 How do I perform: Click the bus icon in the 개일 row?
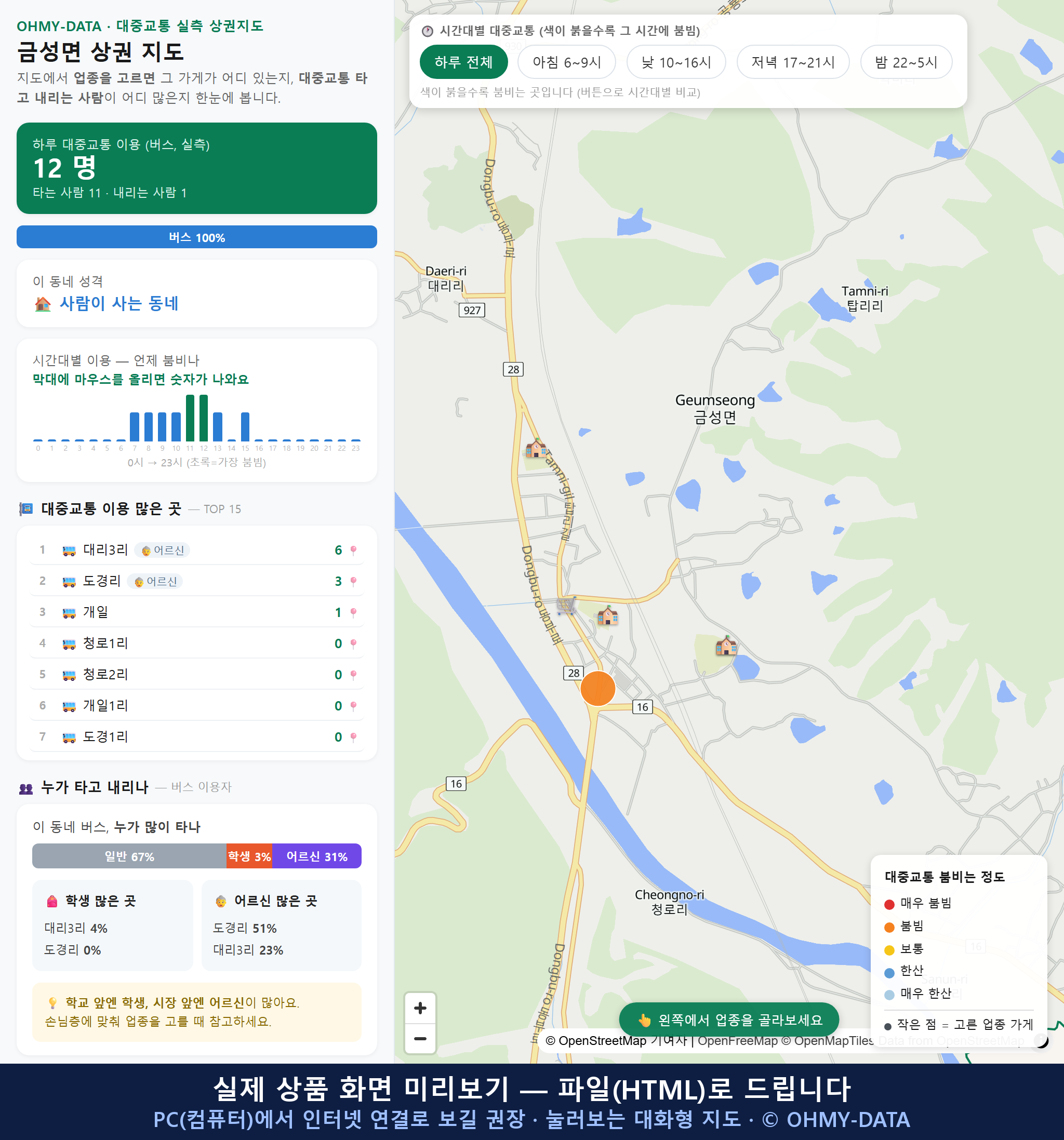(x=69, y=613)
